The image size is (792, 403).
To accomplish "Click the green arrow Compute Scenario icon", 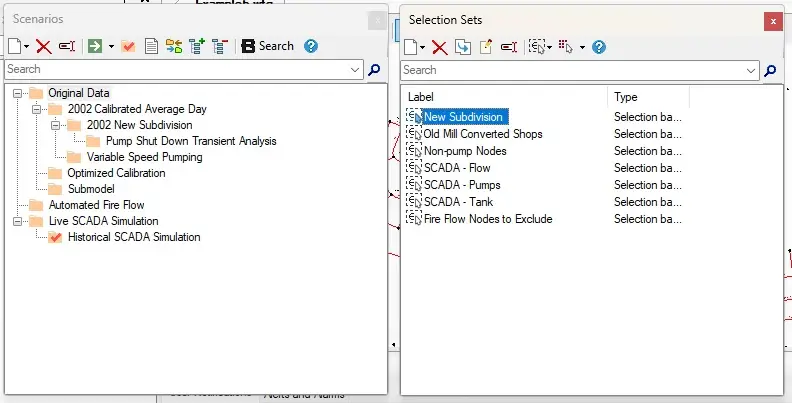I will (x=95, y=46).
